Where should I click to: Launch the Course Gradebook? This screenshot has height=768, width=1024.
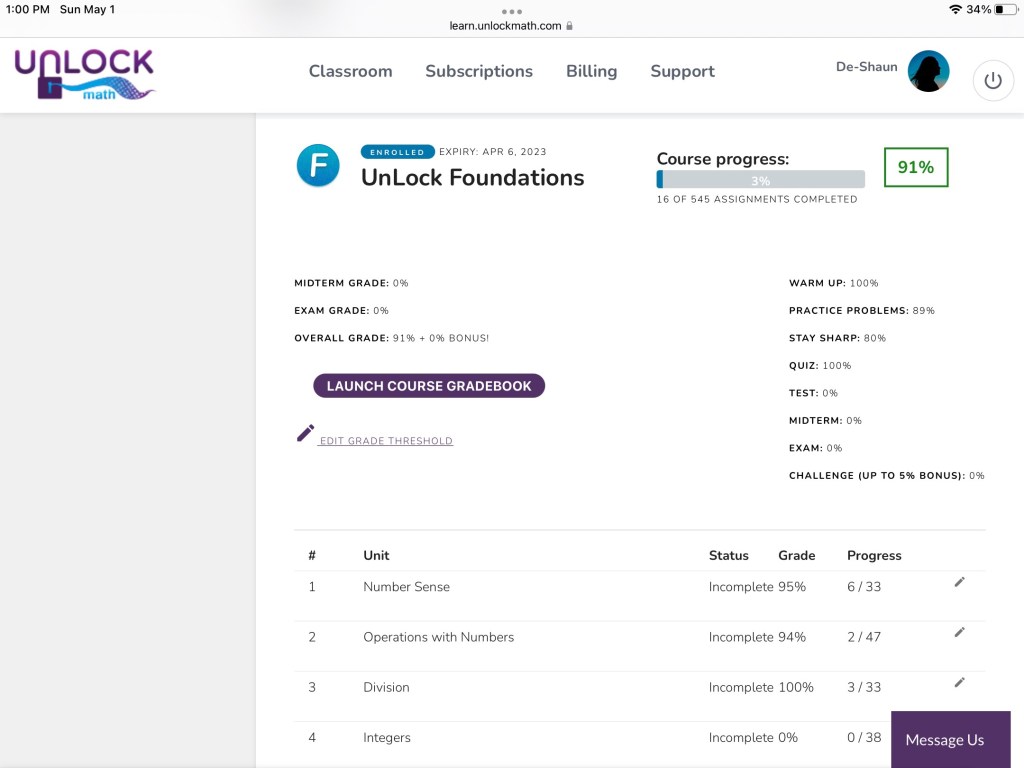pyautogui.click(x=428, y=386)
